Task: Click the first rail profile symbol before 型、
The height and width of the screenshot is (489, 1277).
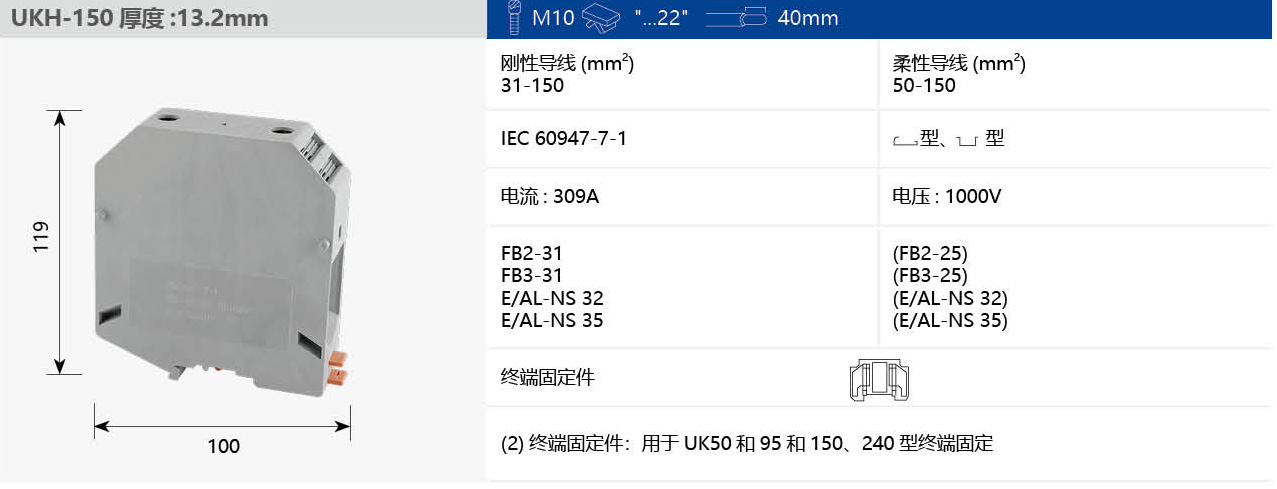Action: click(x=905, y=141)
